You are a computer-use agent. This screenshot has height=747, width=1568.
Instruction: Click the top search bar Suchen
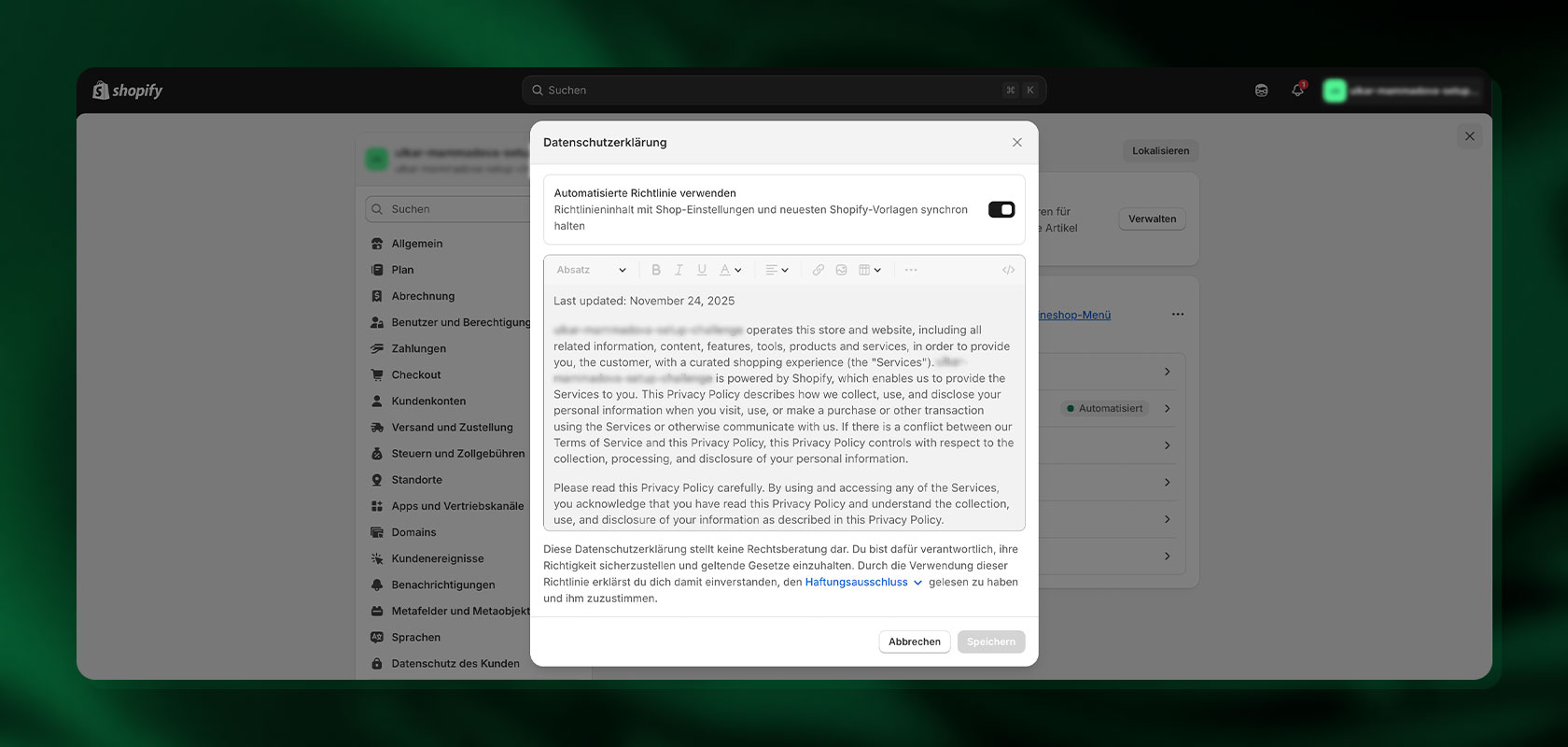tap(784, 91)
